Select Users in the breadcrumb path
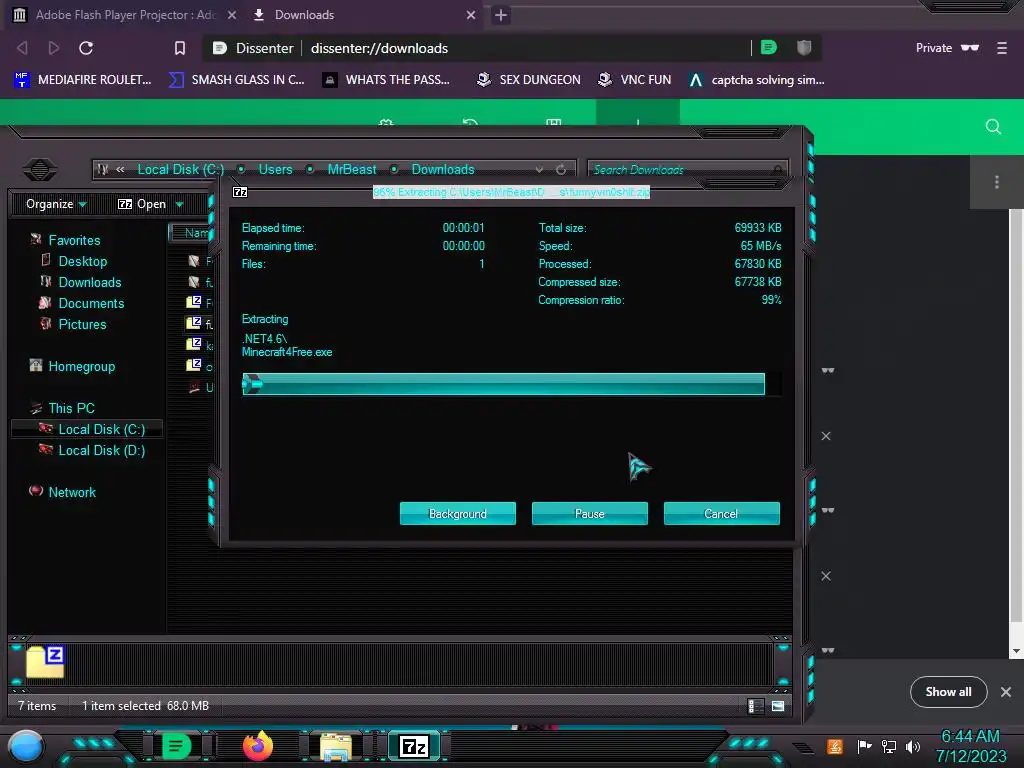This screenshot has width=1024, height=768. click(275, 169)
